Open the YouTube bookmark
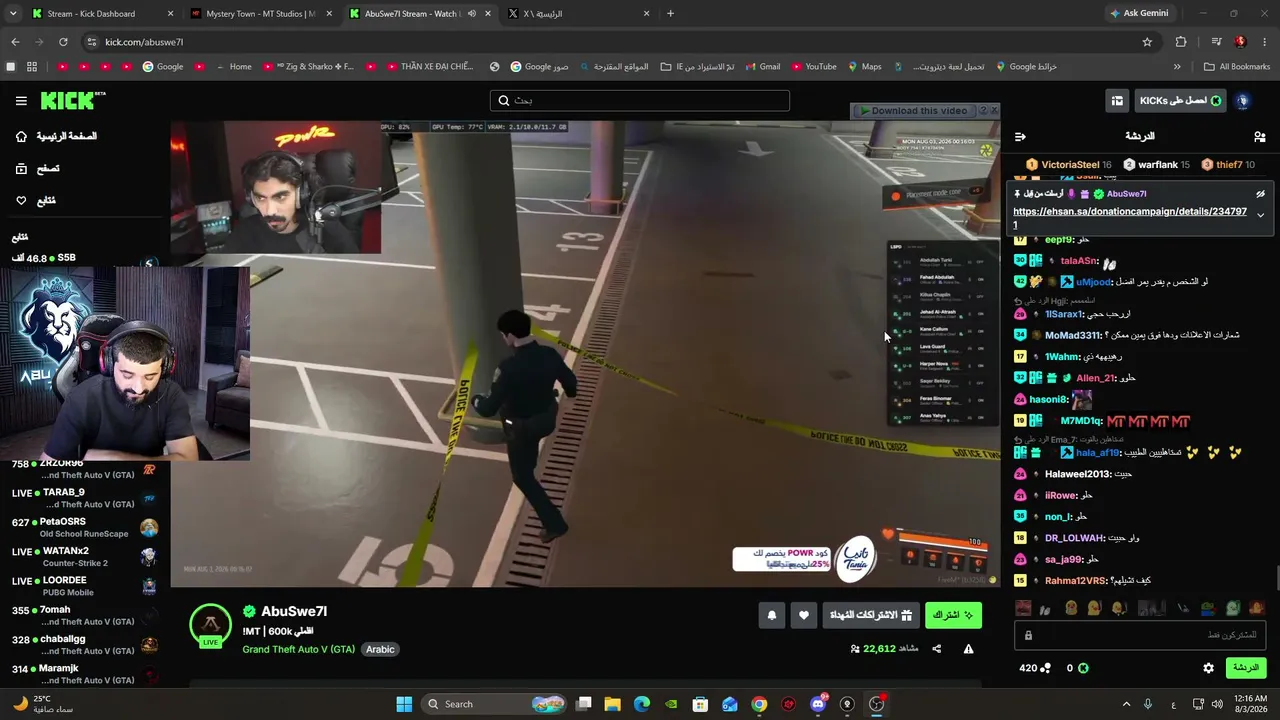This screenshot has height=720, width=1280. pyautogui.click(x=812, y=67)
